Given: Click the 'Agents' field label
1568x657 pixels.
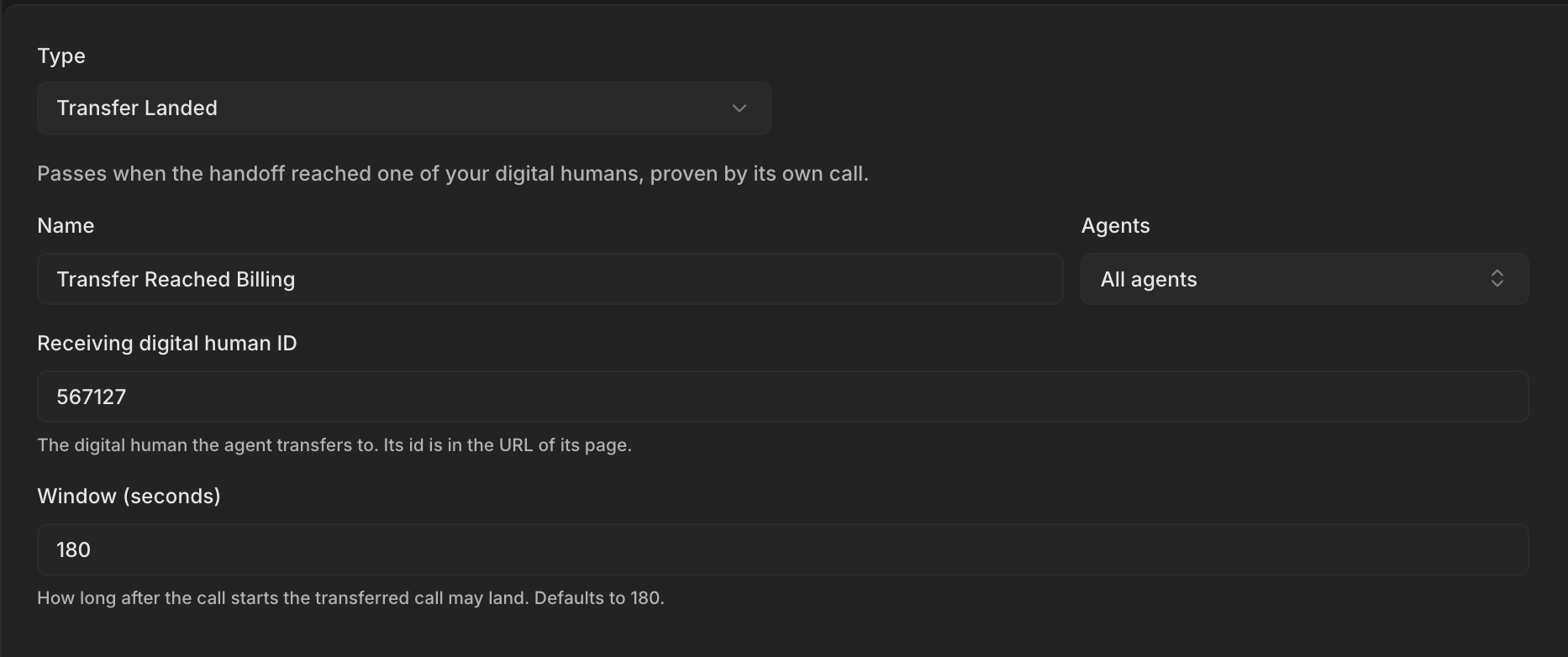Looking at the screenshot, I should click(1115, 226).
